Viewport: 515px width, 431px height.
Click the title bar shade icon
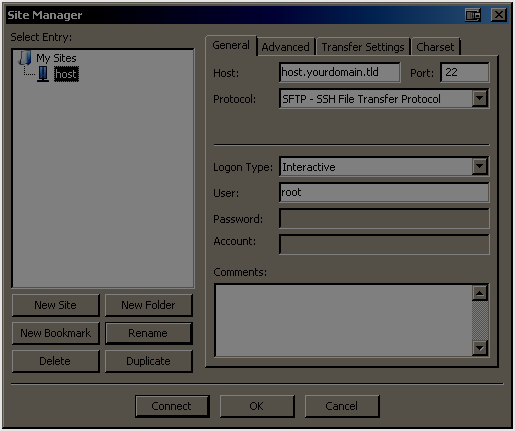tap(473, 15)
